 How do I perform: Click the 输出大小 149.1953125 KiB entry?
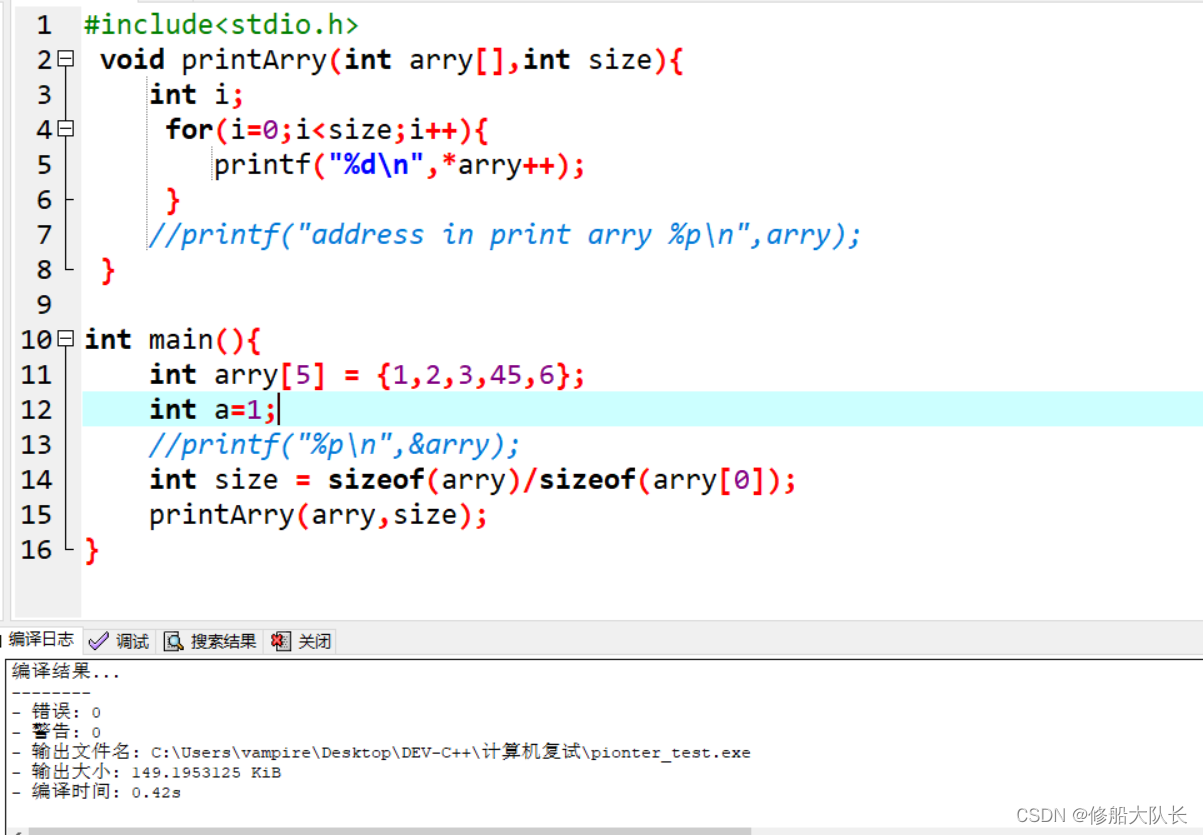pyautogui.click(x=146, y=772)
